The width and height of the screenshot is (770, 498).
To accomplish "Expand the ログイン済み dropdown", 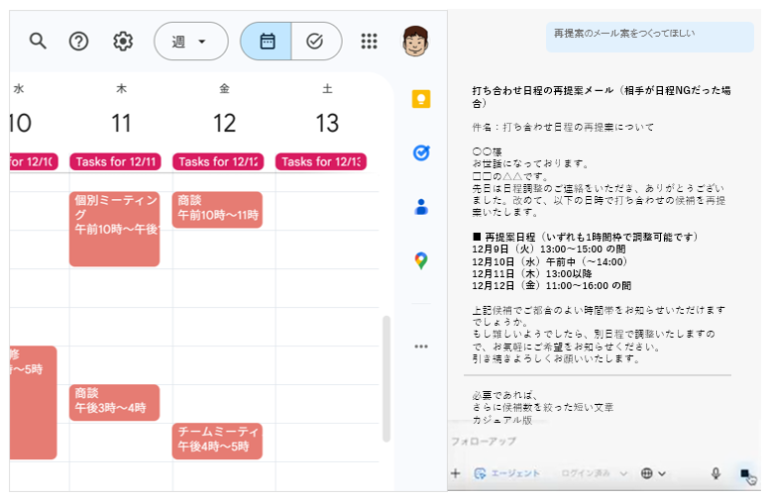I will coord(594,473).
